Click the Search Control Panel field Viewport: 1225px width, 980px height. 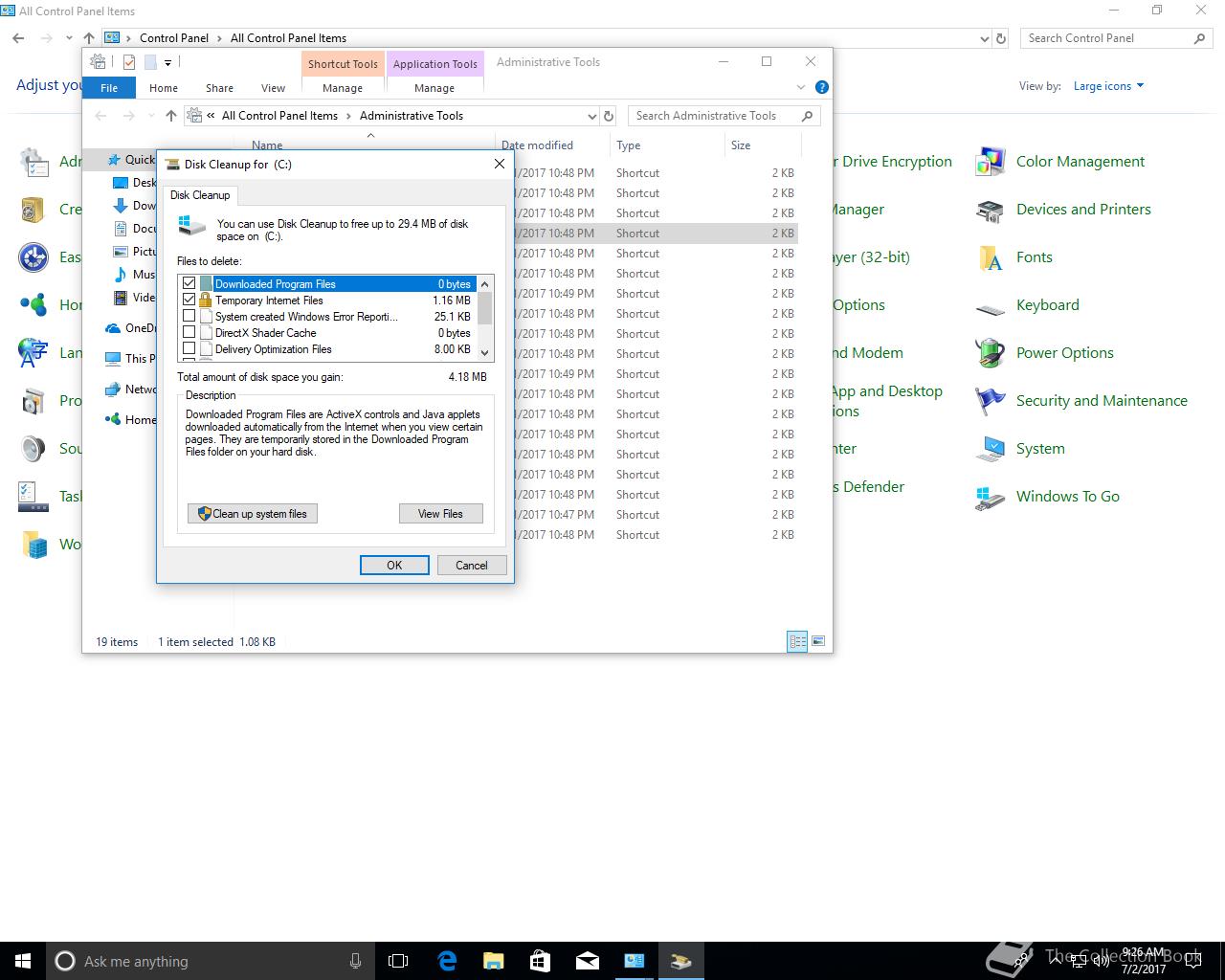point(1116,38)
